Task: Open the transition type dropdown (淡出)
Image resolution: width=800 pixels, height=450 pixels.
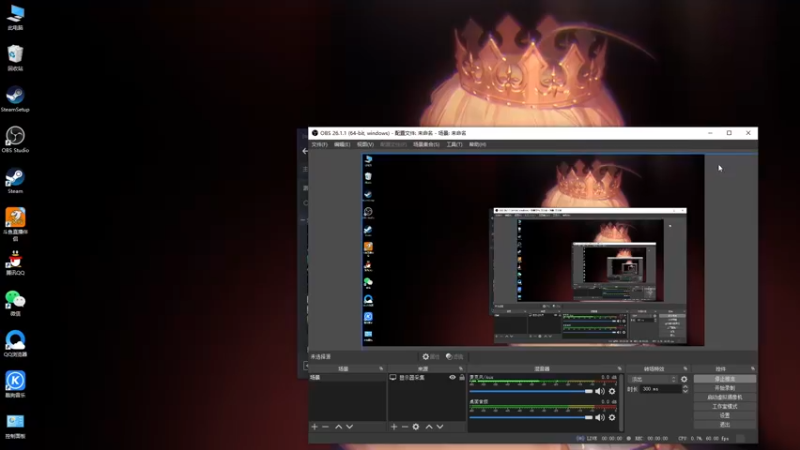Action: 653,379
